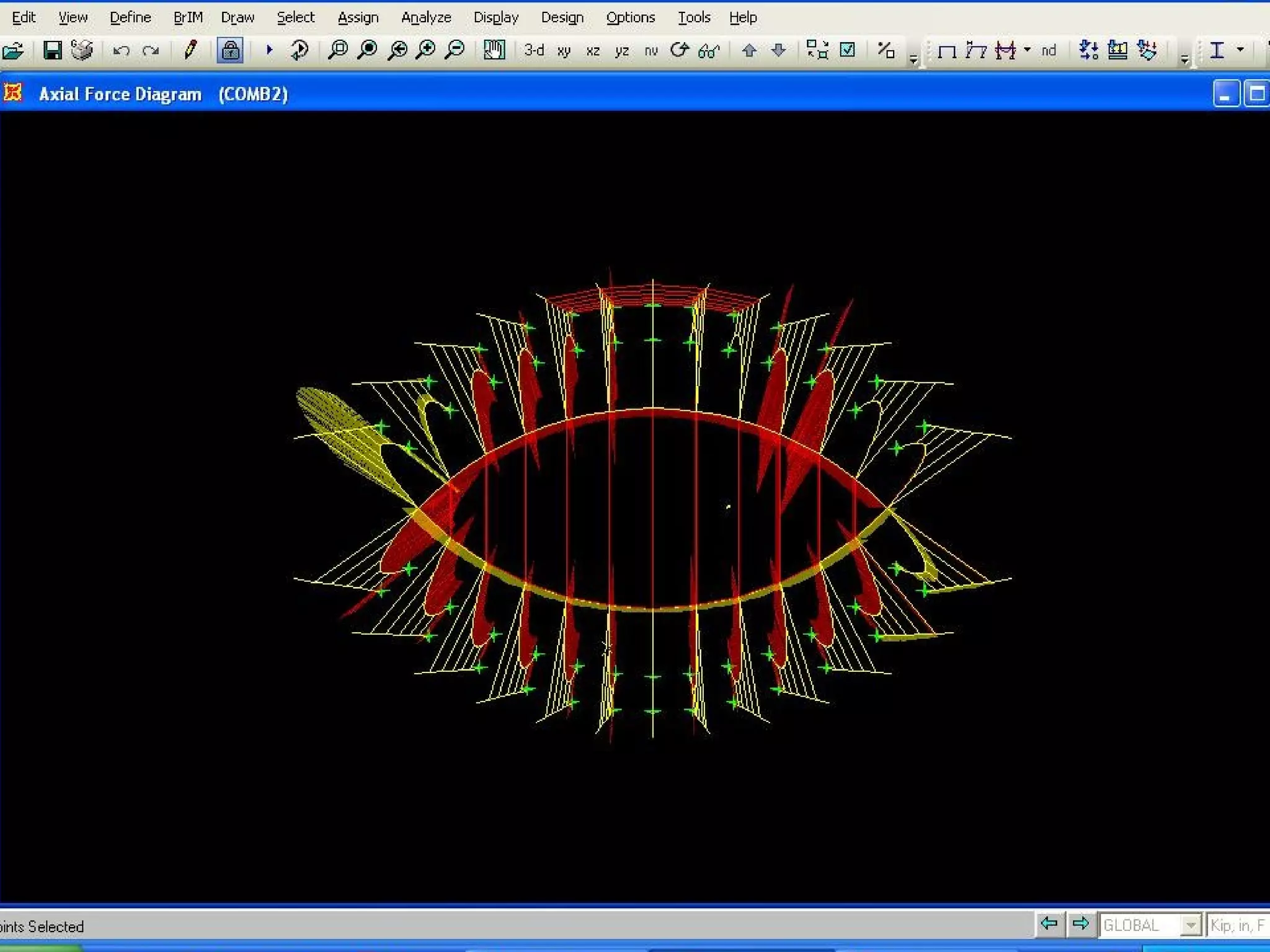Open the Display menu
Image resolution: width=1270 pixels, height=952 pixels.
click(495, 17)
